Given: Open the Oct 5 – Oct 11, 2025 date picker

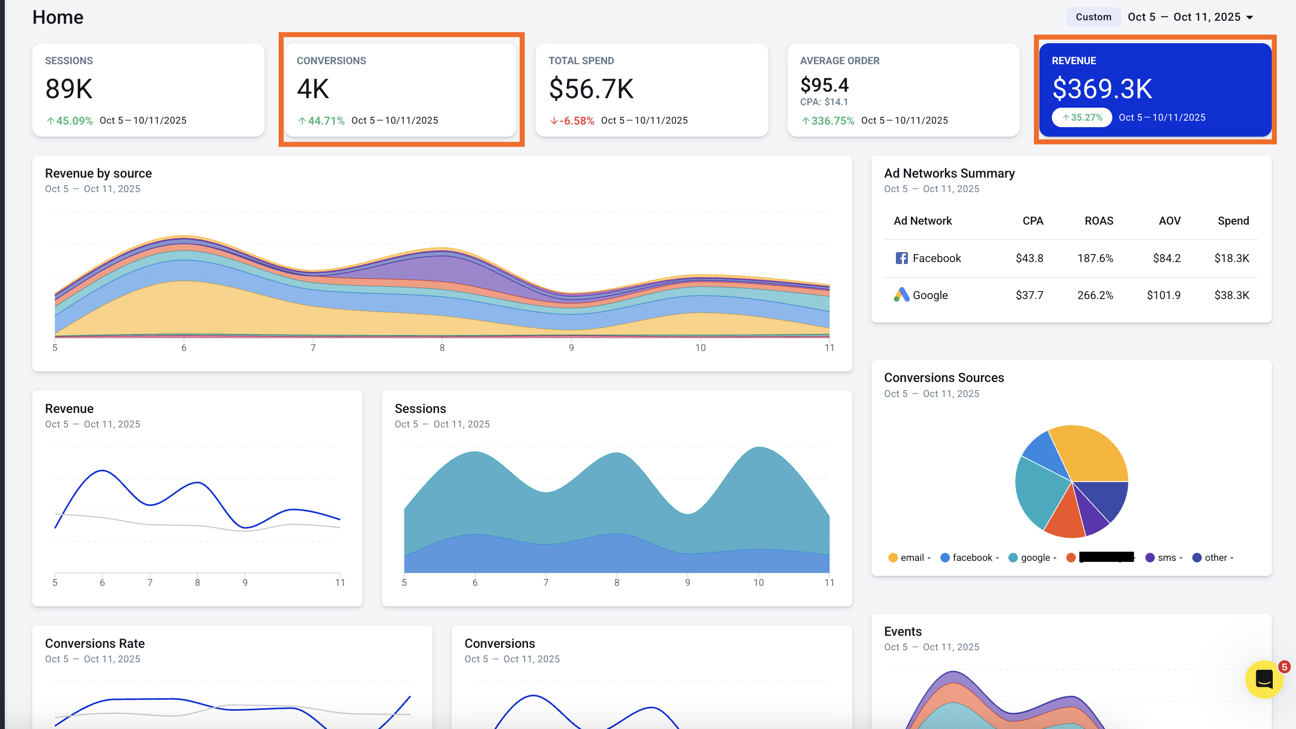Looking at the screenshot, I should coord(1184,17).
